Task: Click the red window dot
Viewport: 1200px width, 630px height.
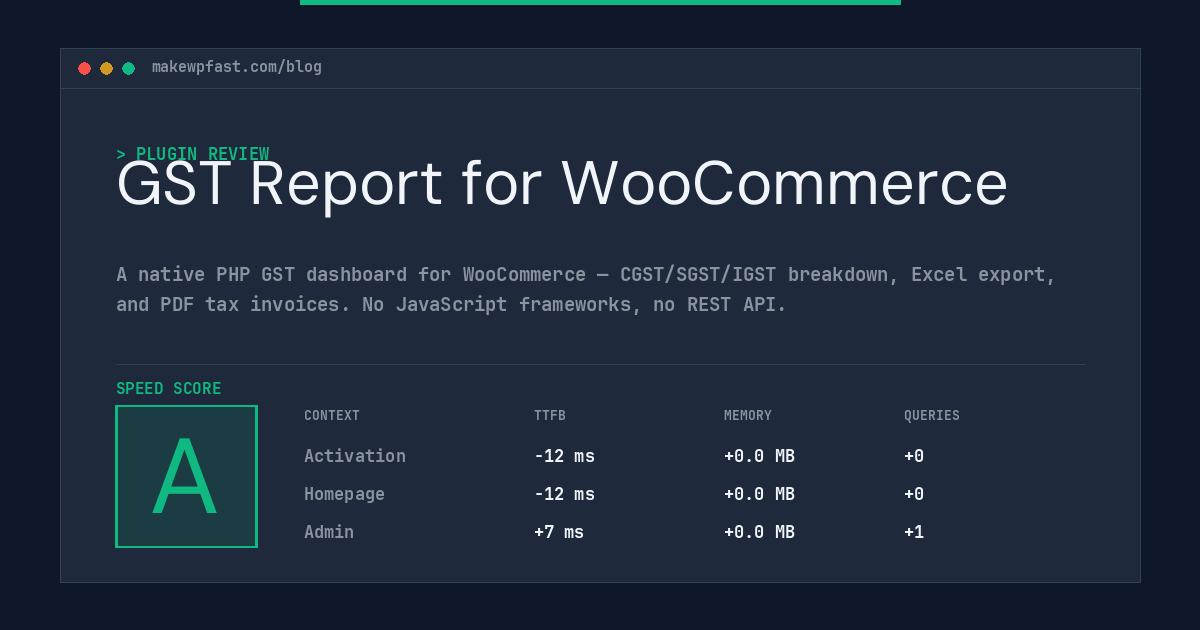Action: point(84,68)
